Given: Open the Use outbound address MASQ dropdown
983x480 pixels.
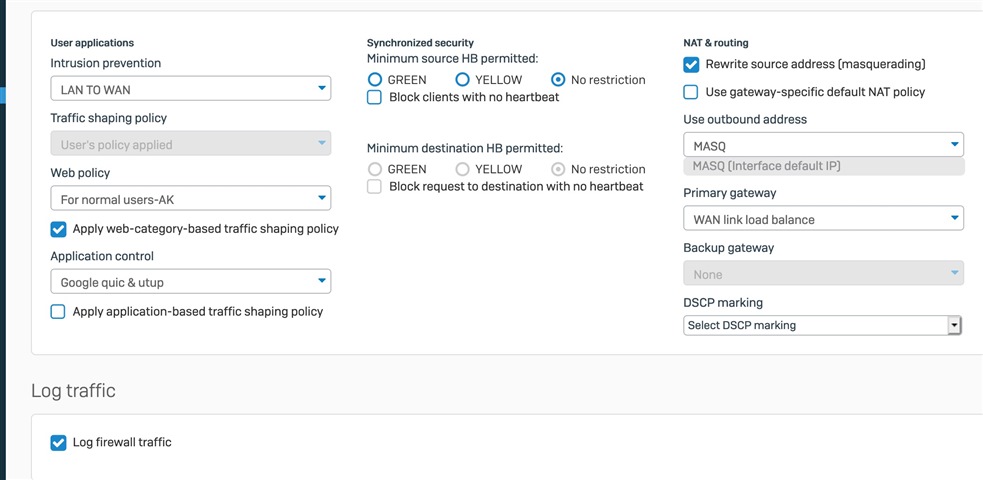Looking at the screenshot, I should (x=823, y=145).
